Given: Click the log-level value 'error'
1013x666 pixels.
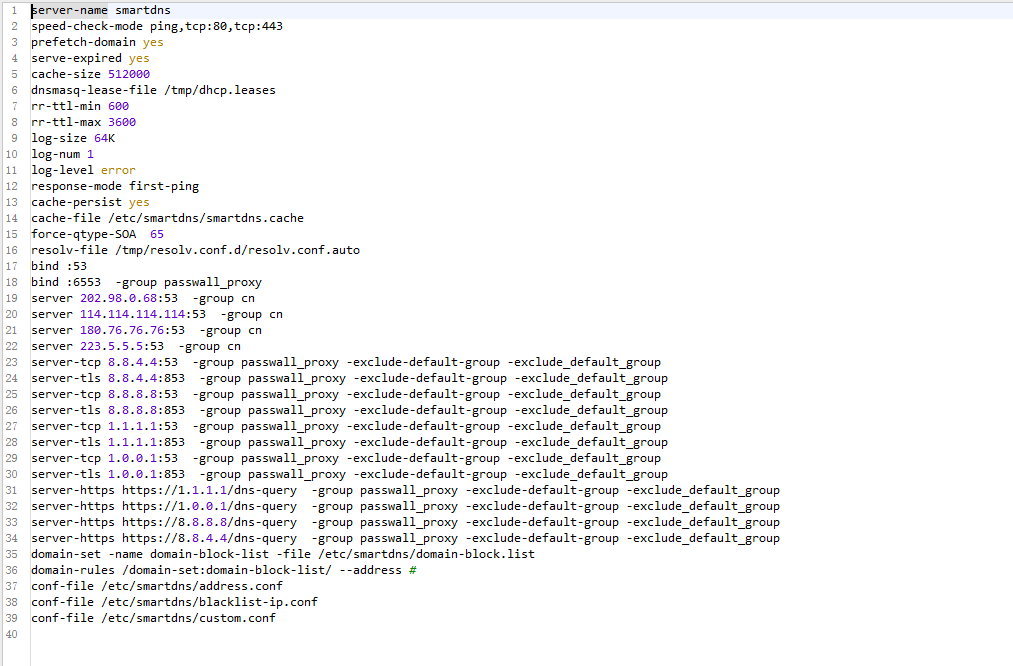Looking at the screenshot, I should [x=118, y=171].
